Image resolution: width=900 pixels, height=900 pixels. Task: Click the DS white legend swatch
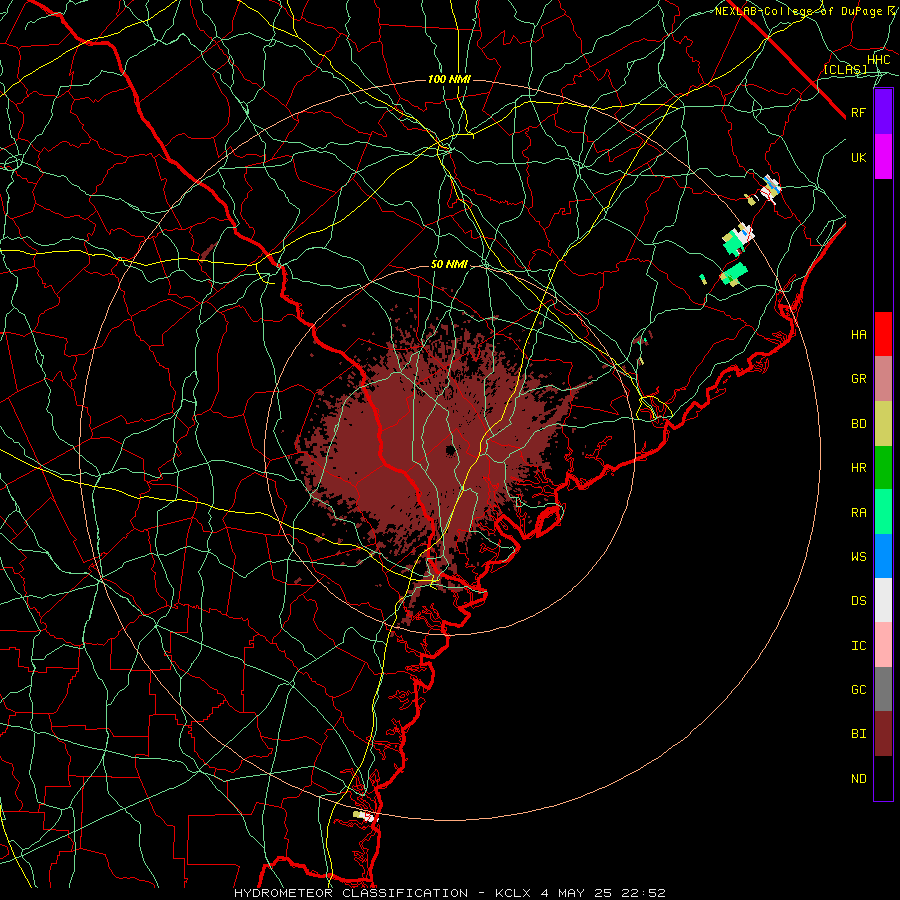(x=883, y=600)
